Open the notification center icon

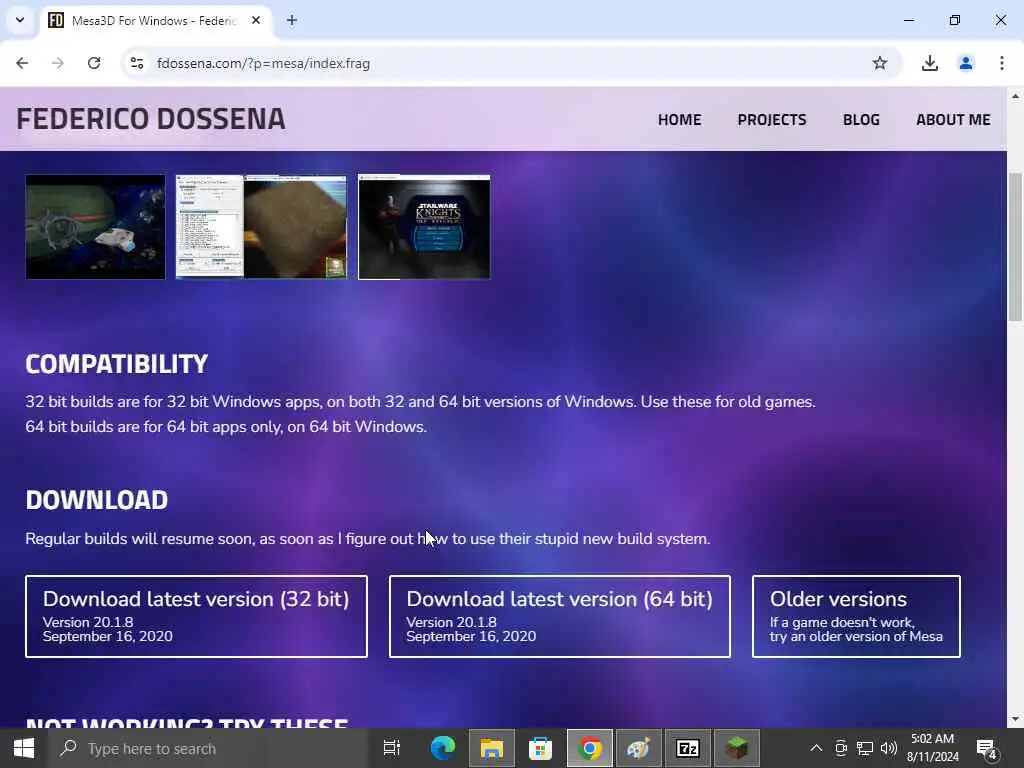pyautogui.click(x=985, y=748)
